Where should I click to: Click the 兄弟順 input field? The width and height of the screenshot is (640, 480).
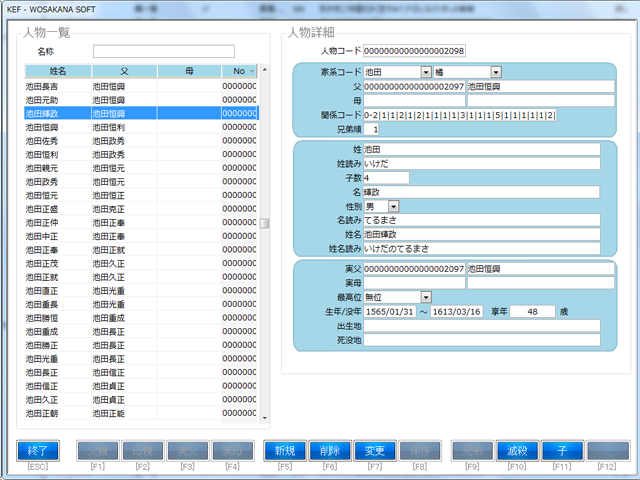click(x=371, y=129)
